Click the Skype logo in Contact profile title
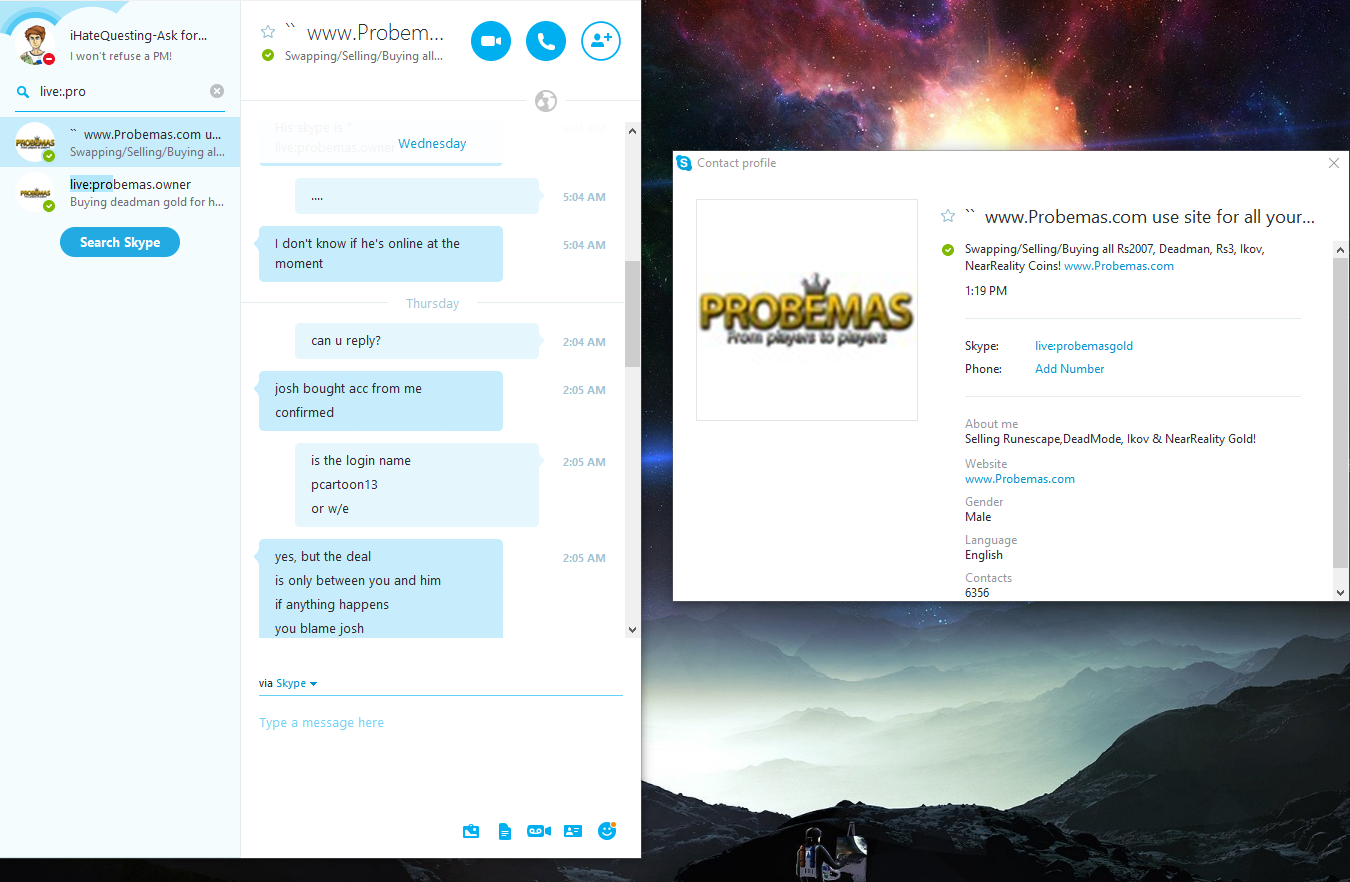 tap(684, 163)
